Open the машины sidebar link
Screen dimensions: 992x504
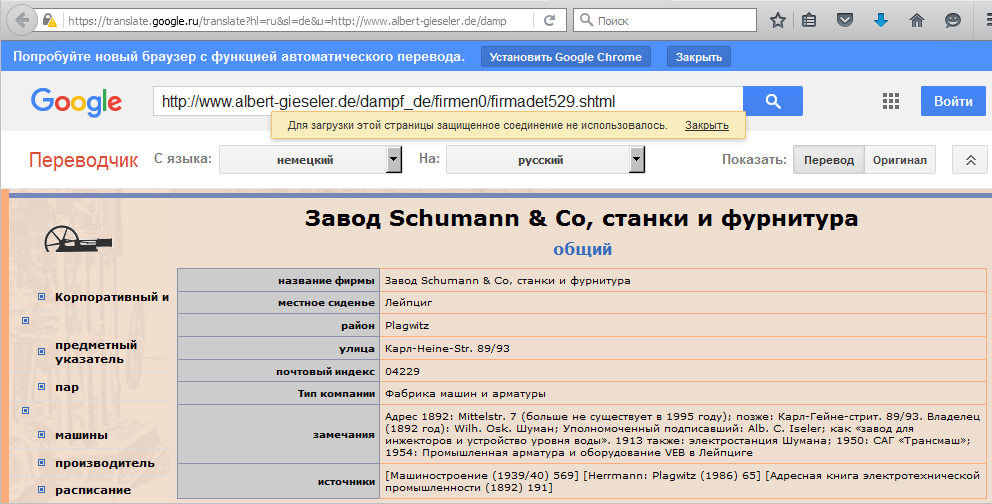coord(81,435)
